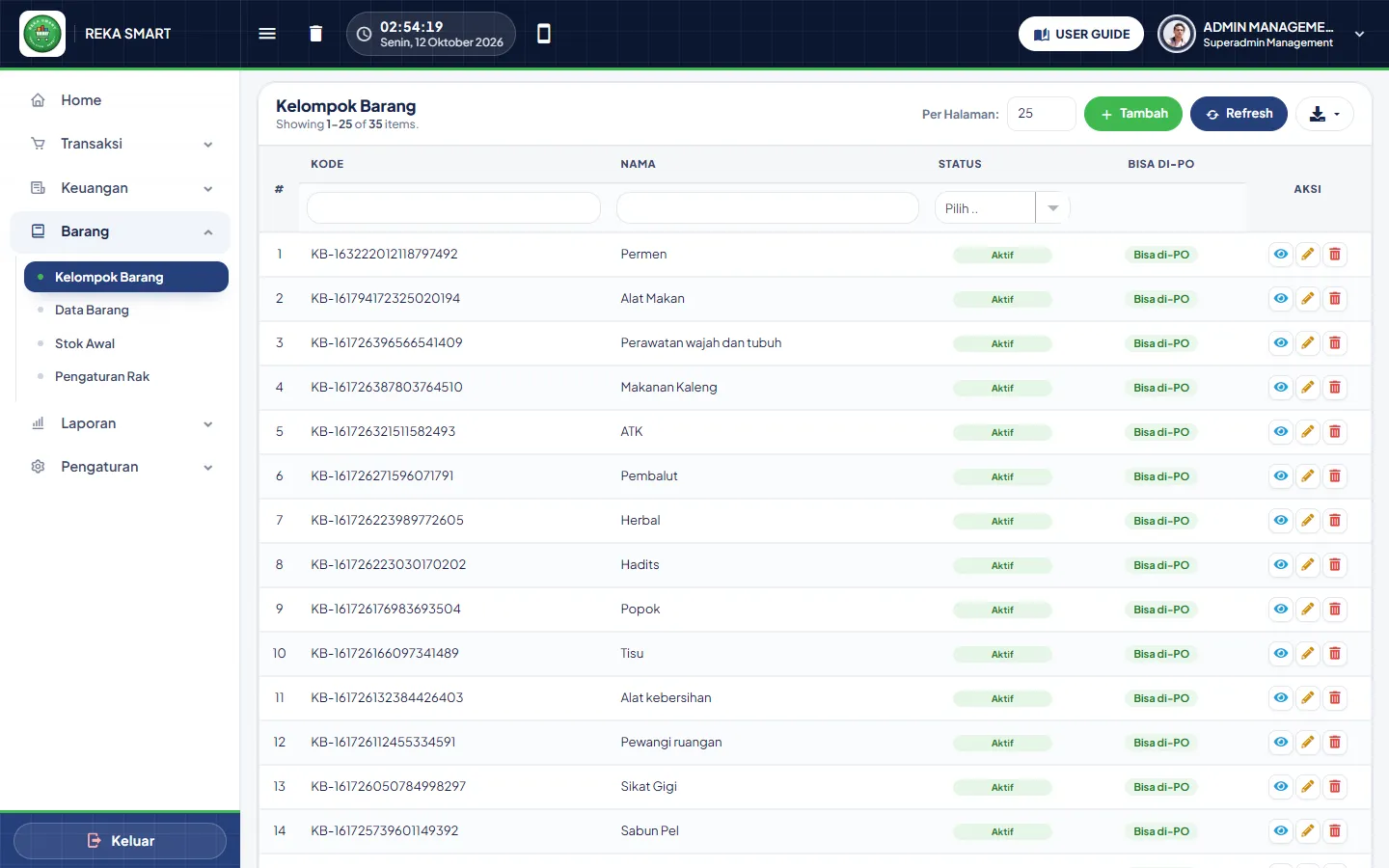Open the User Guide
Image resolution: width=1389 pixels, height=868 pixels.
coord(1081,34)
